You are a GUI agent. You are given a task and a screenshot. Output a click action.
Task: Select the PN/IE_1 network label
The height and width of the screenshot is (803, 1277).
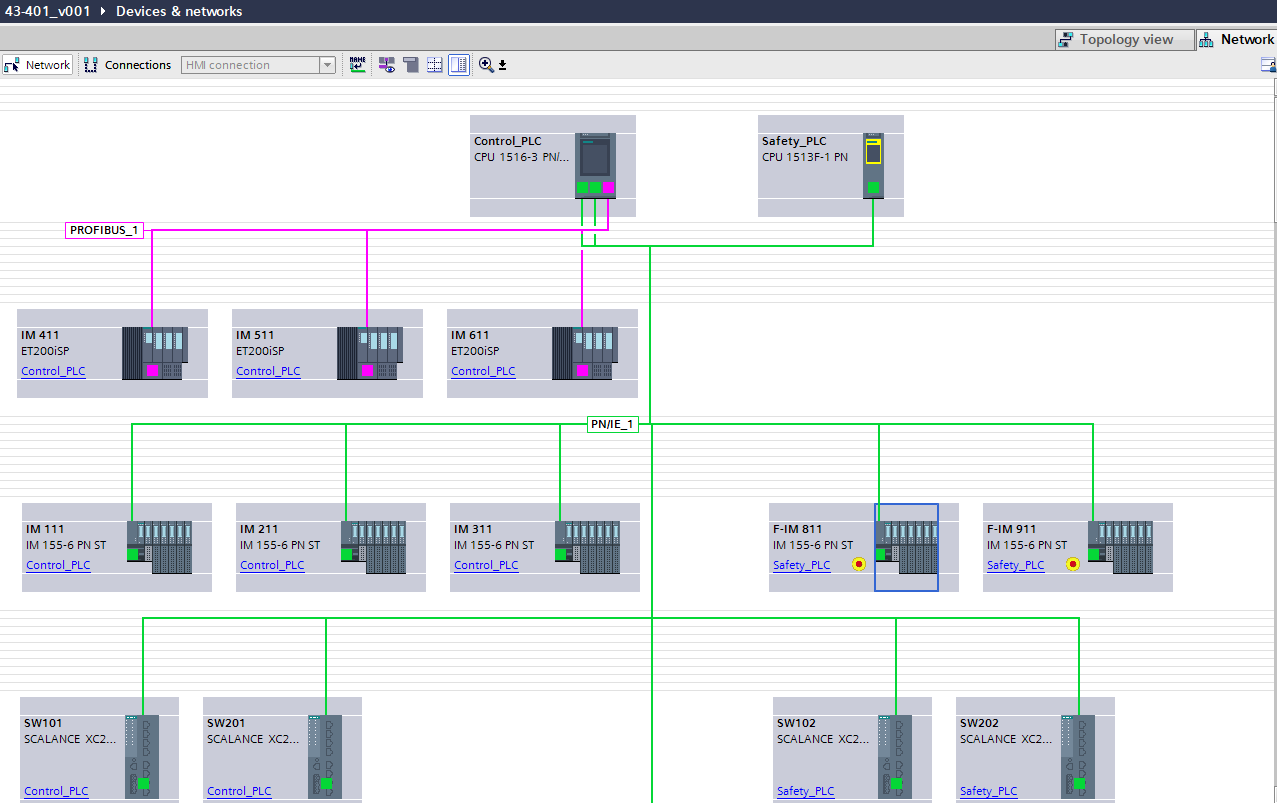612,424
